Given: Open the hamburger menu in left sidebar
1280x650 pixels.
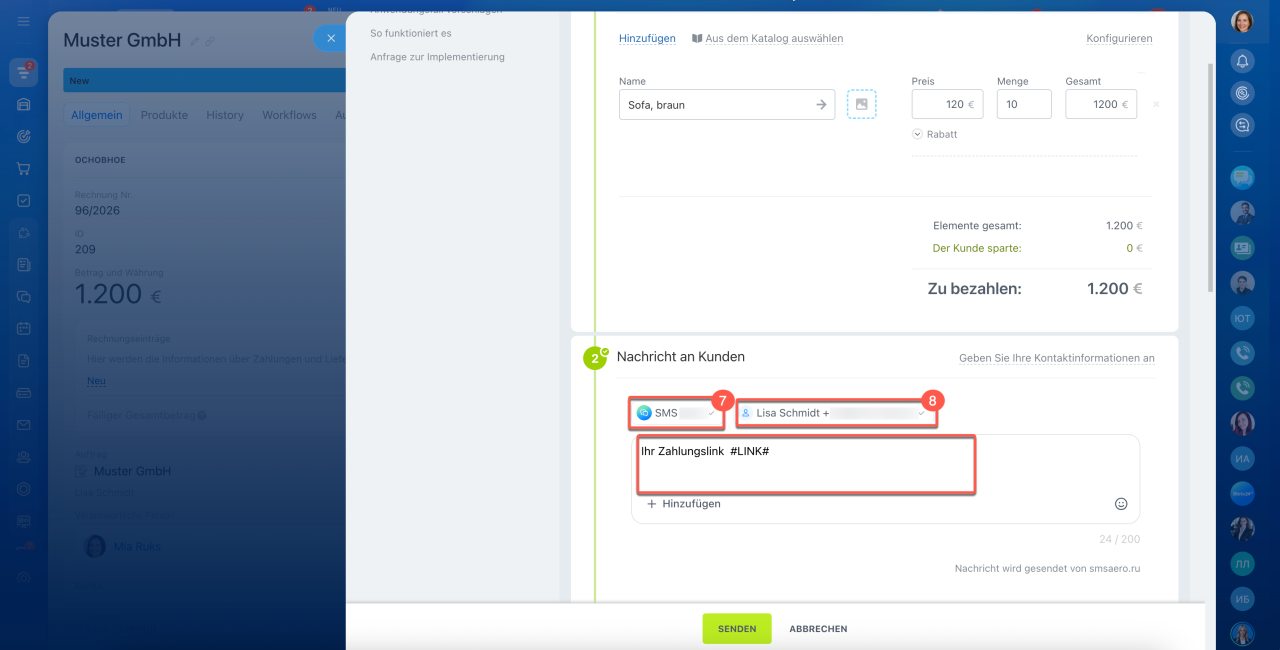Looking at the screenshot, I should [x=24, y=19].
